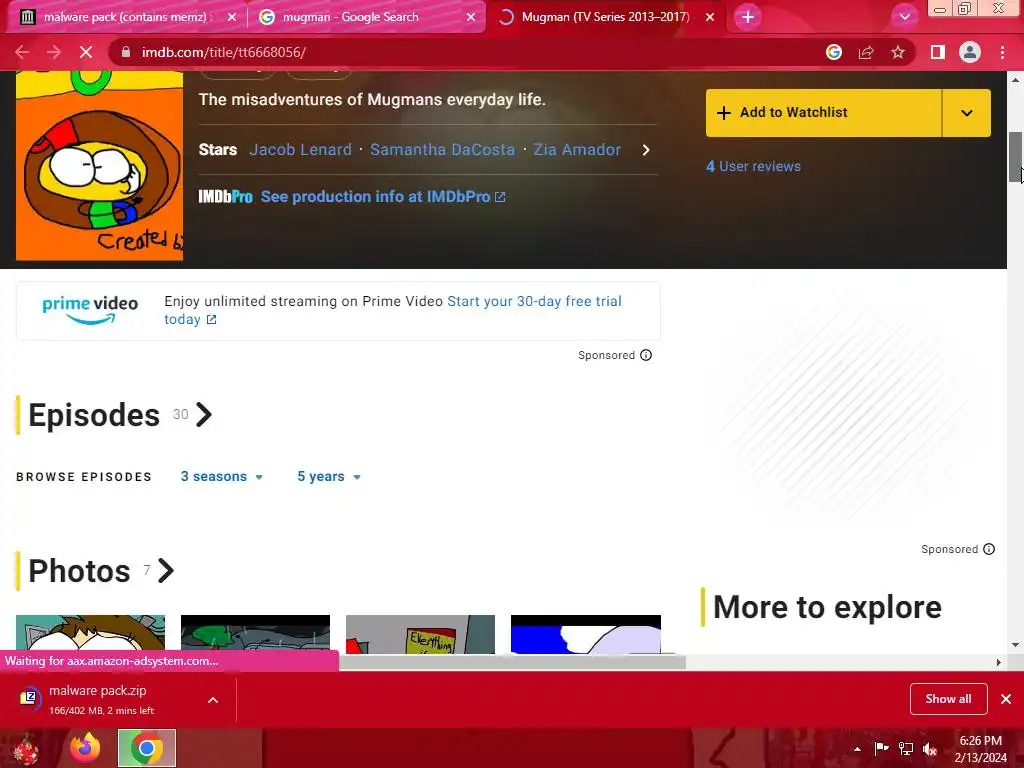The height and width of the screenshot is (768, 1024).
Task: See production info at IMDbPro
Action: tap(383, 197)
